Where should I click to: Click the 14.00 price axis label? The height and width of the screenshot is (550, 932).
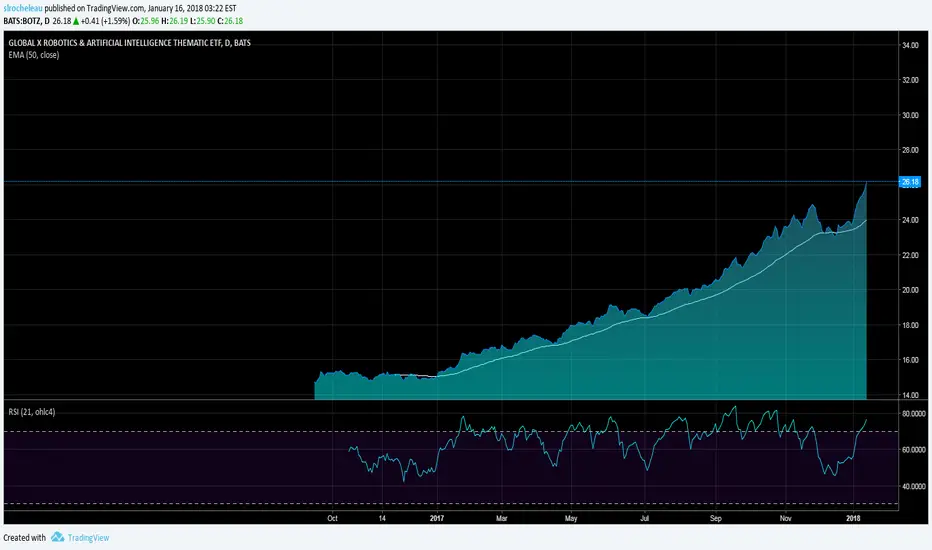[910, 395]
